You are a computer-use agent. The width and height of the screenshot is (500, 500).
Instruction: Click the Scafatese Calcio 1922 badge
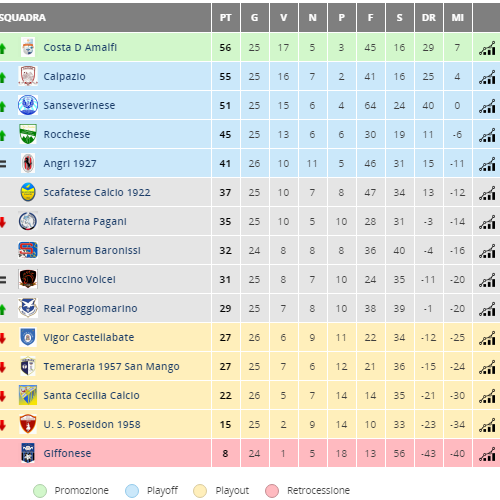(x=28, y=192)
